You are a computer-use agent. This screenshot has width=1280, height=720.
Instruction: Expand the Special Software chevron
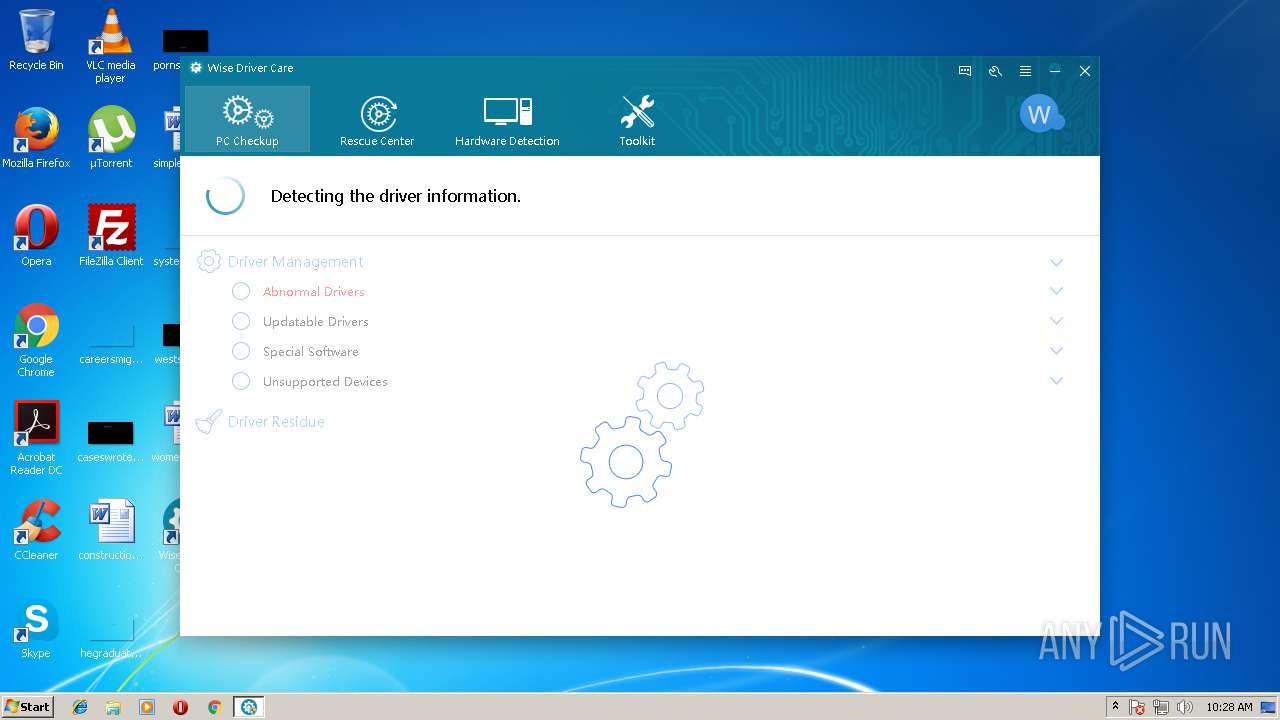[1056, 351]
